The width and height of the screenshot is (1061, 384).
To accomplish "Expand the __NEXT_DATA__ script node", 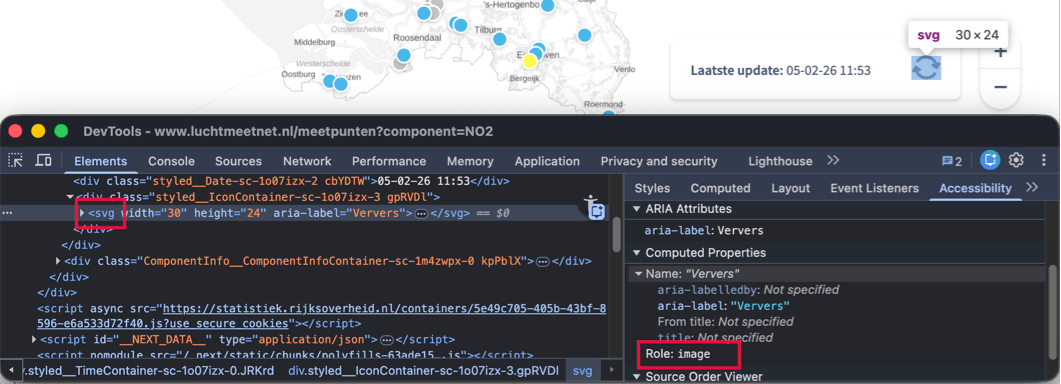I will click(35, 339).
